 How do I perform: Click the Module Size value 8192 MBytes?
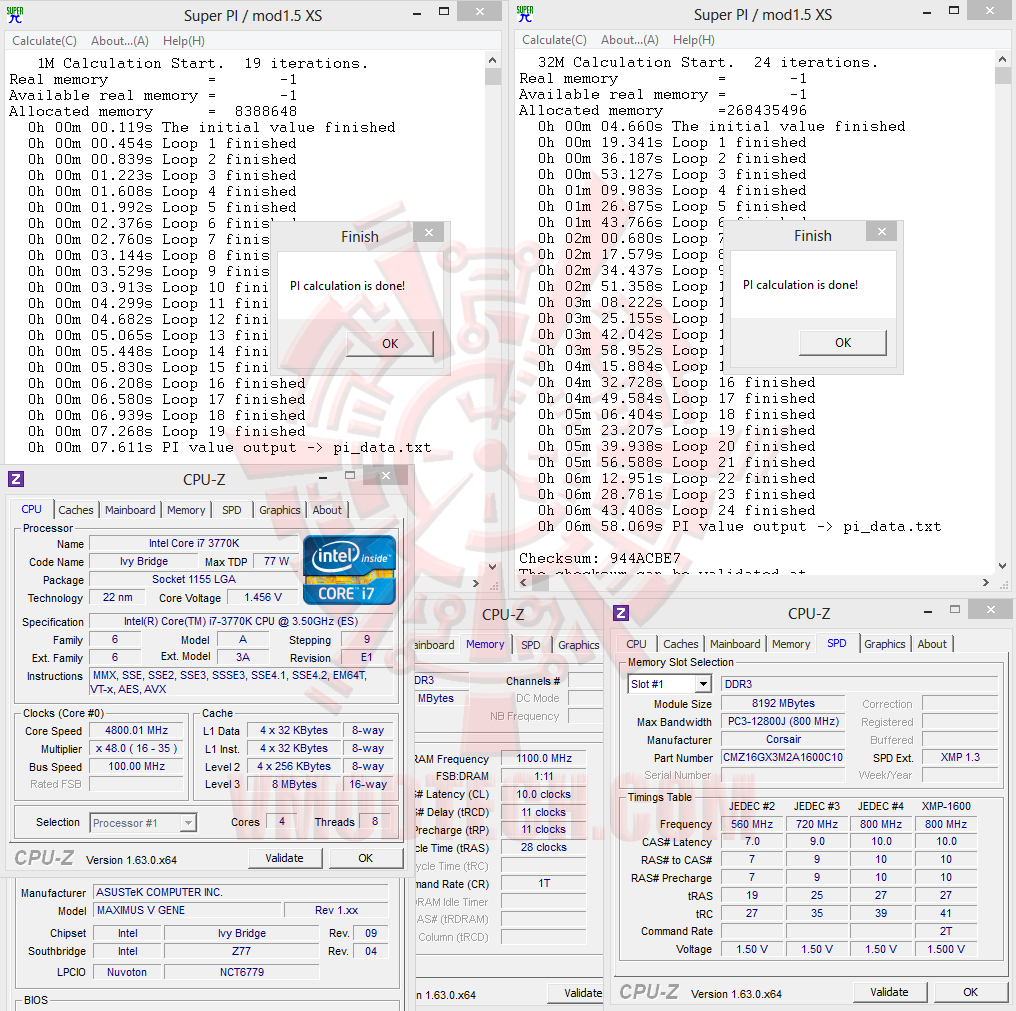point(783,703)
